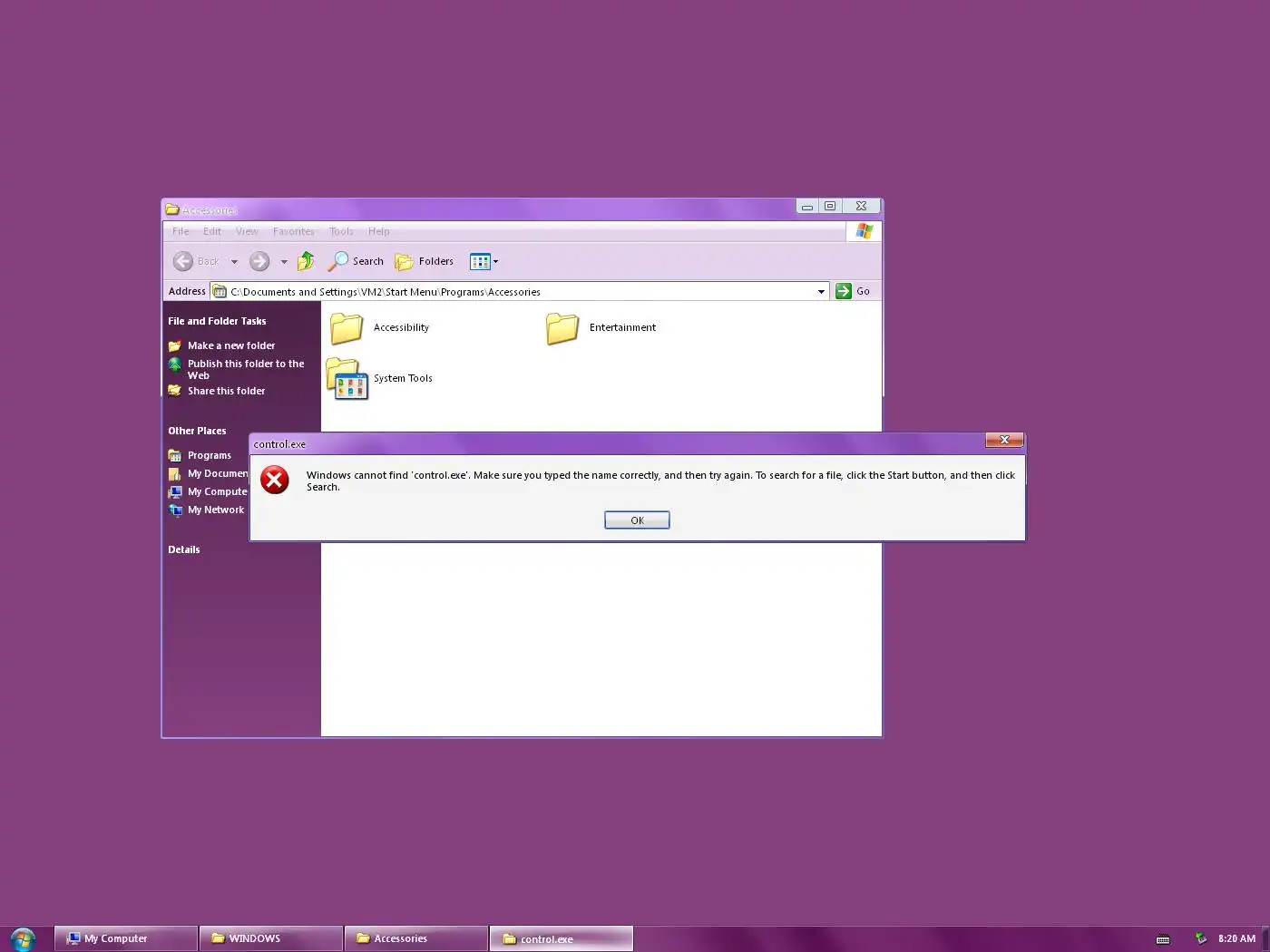Switch to Accessories taskbar button
The width and height of the screenshot is (1270, 952).
pyautogui.click(x=416, y=938)
